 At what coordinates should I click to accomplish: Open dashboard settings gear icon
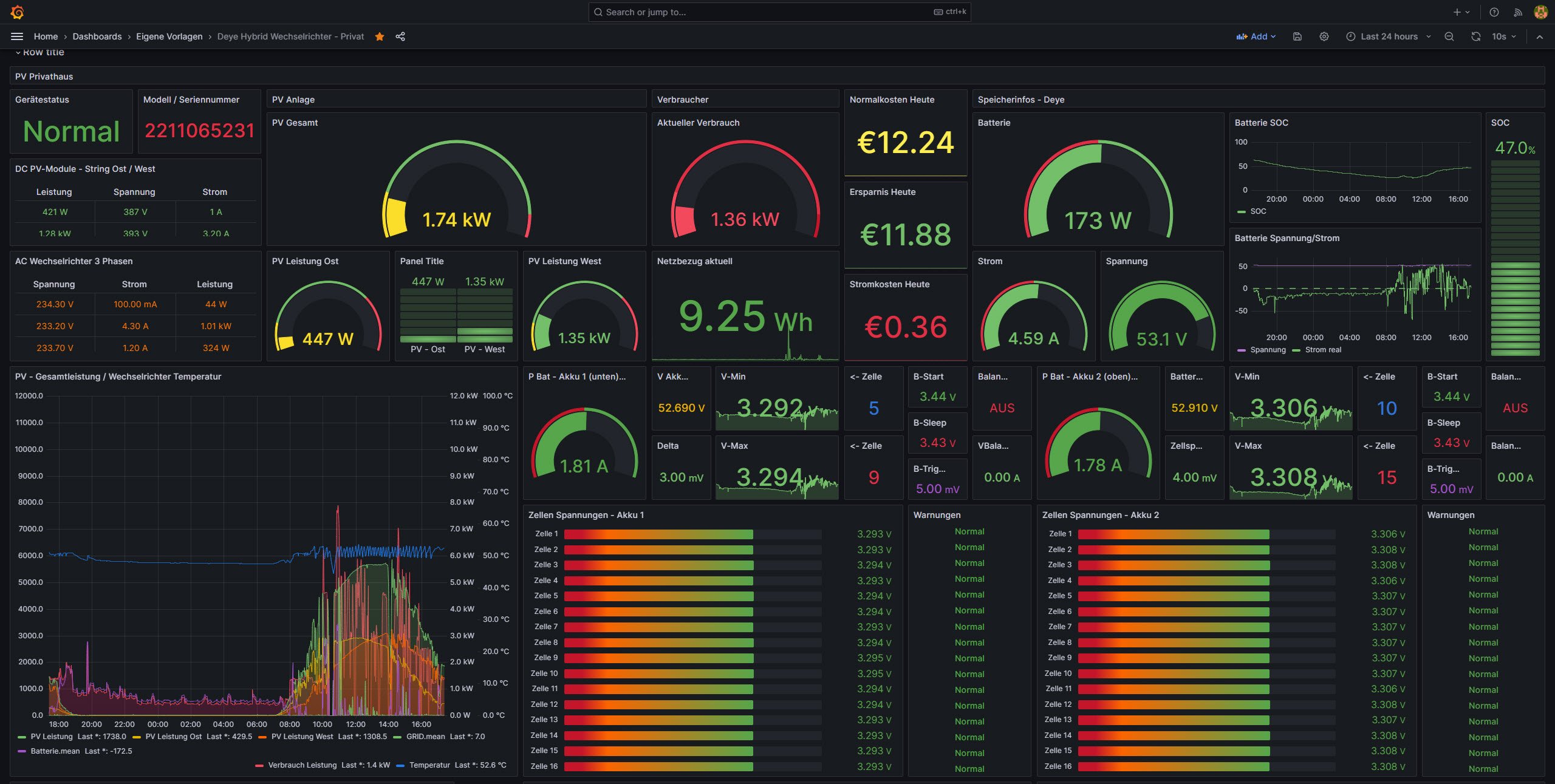(x=1324, y=36)
